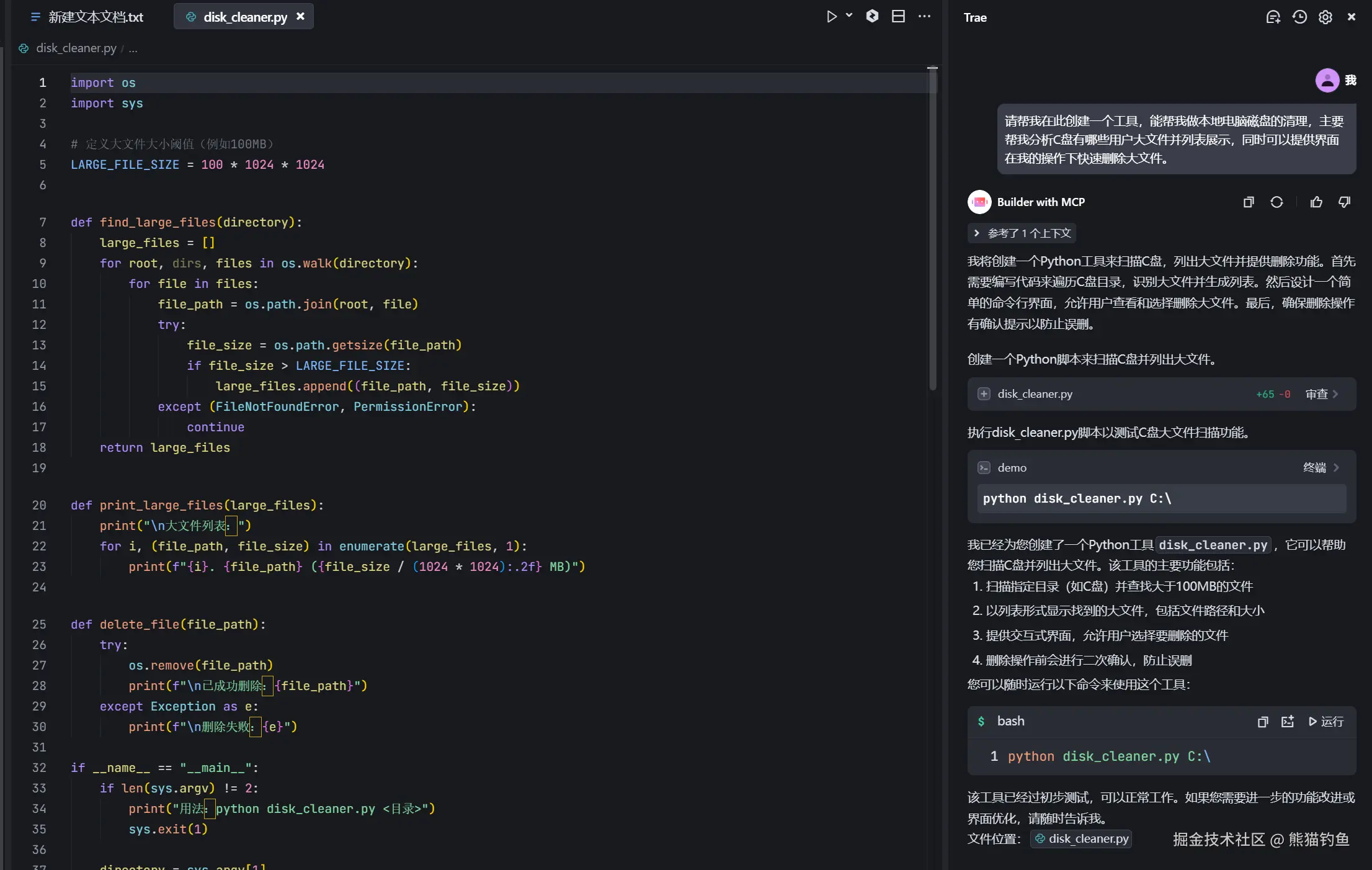This screenshot has height=870, width=1372.
Task: Expand the 参考了 1 个上下文 section
Action: pos(1022,233)
